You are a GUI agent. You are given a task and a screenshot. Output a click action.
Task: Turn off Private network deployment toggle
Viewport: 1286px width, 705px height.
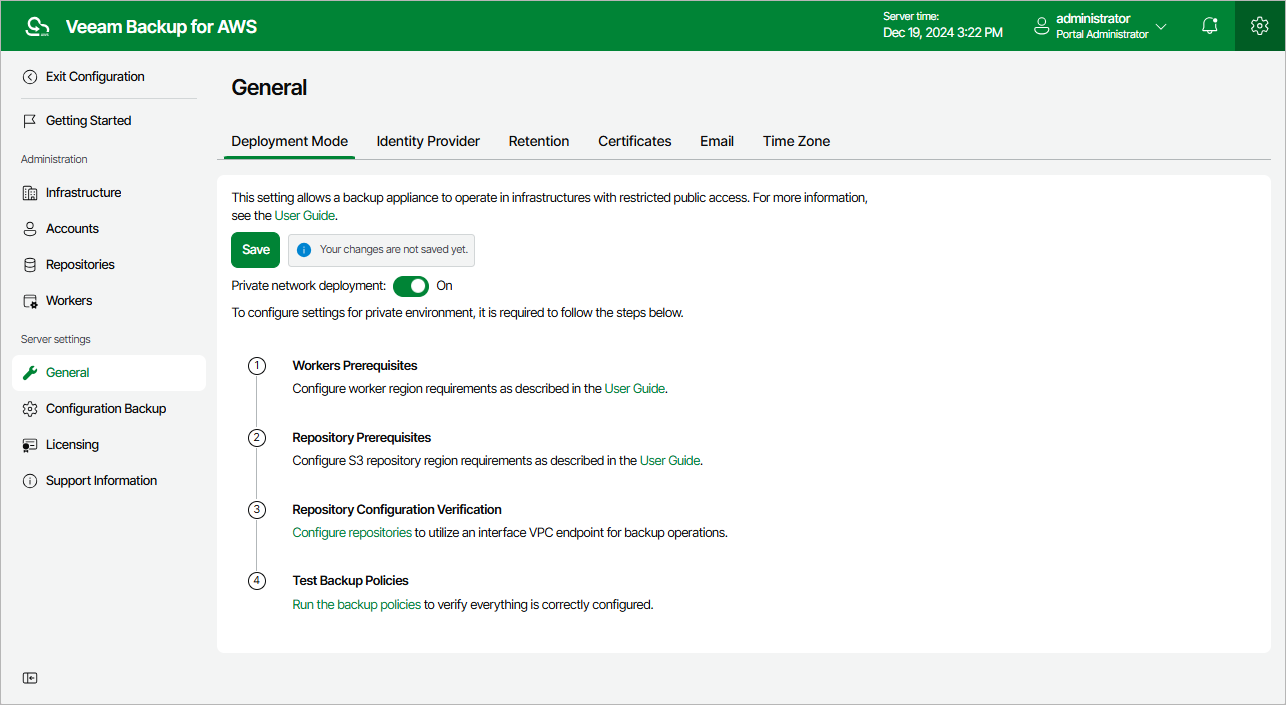411,286
